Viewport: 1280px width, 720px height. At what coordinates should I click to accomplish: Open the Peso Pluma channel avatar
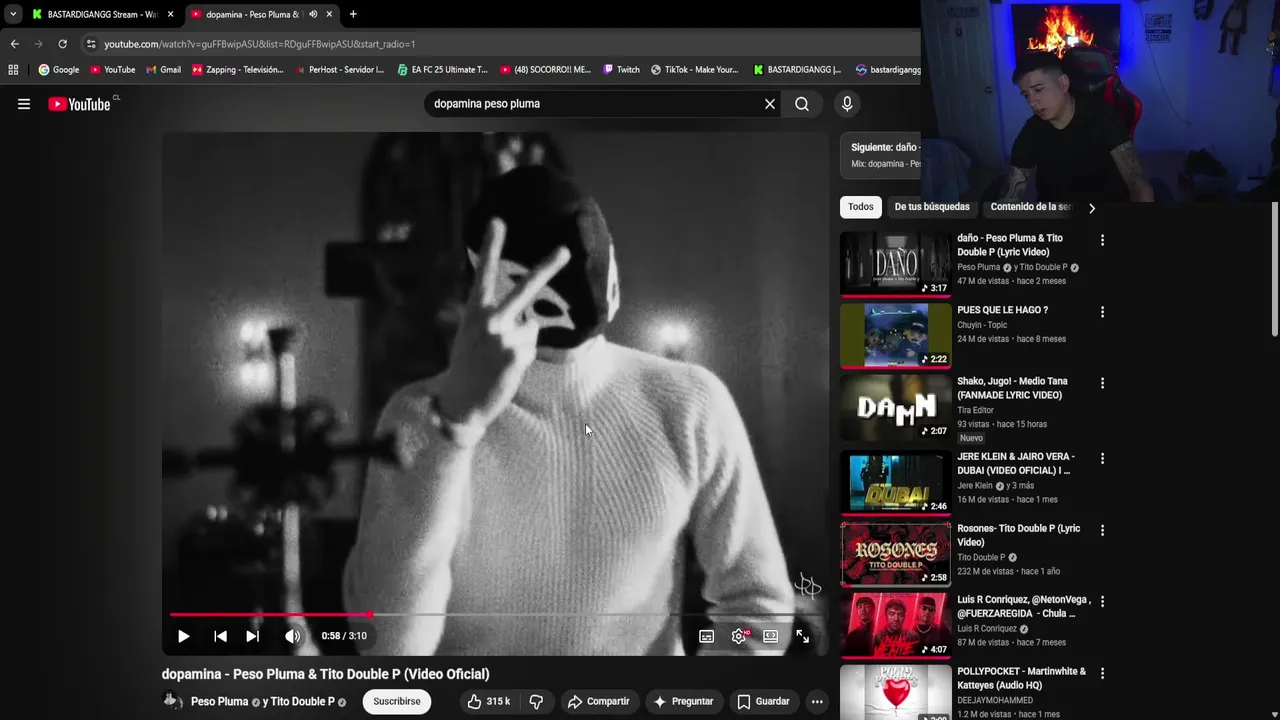[172, 701]
